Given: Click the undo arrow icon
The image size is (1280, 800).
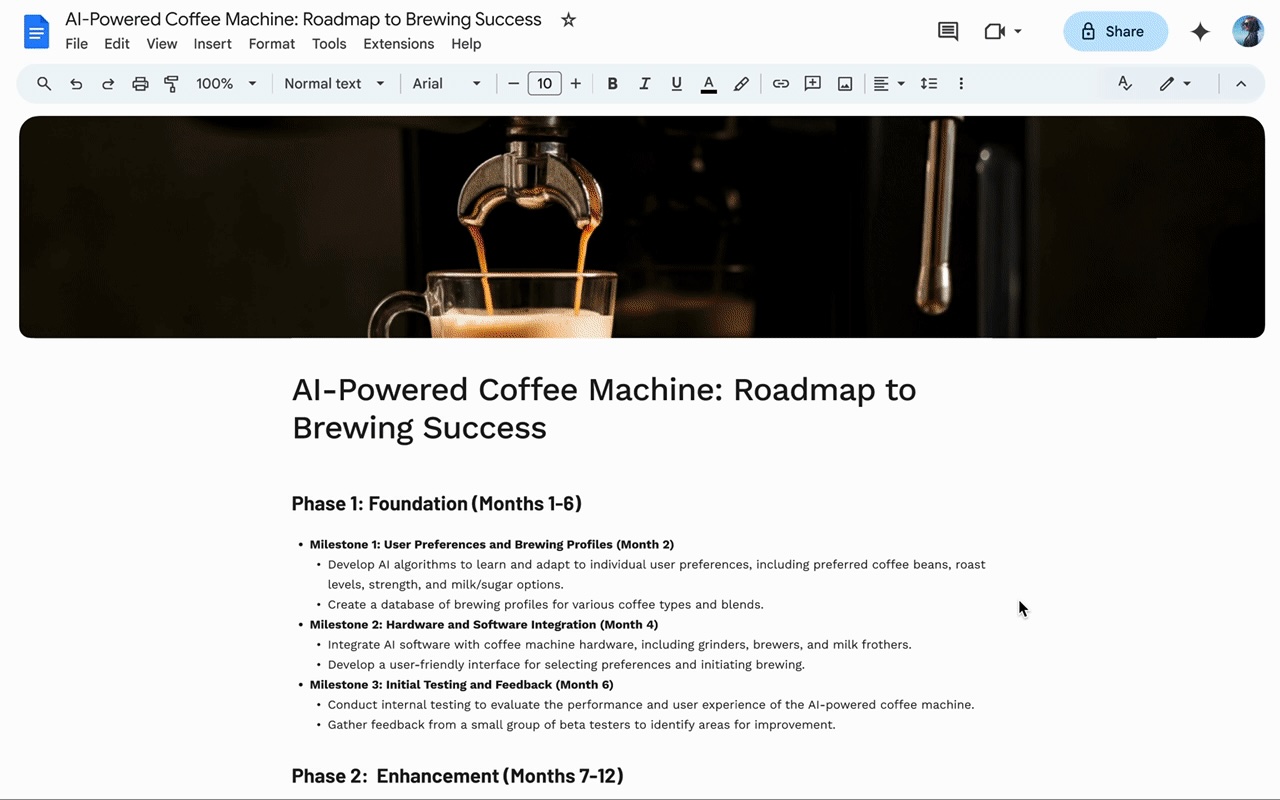Looking at the screenshot, I should point(76,84).
